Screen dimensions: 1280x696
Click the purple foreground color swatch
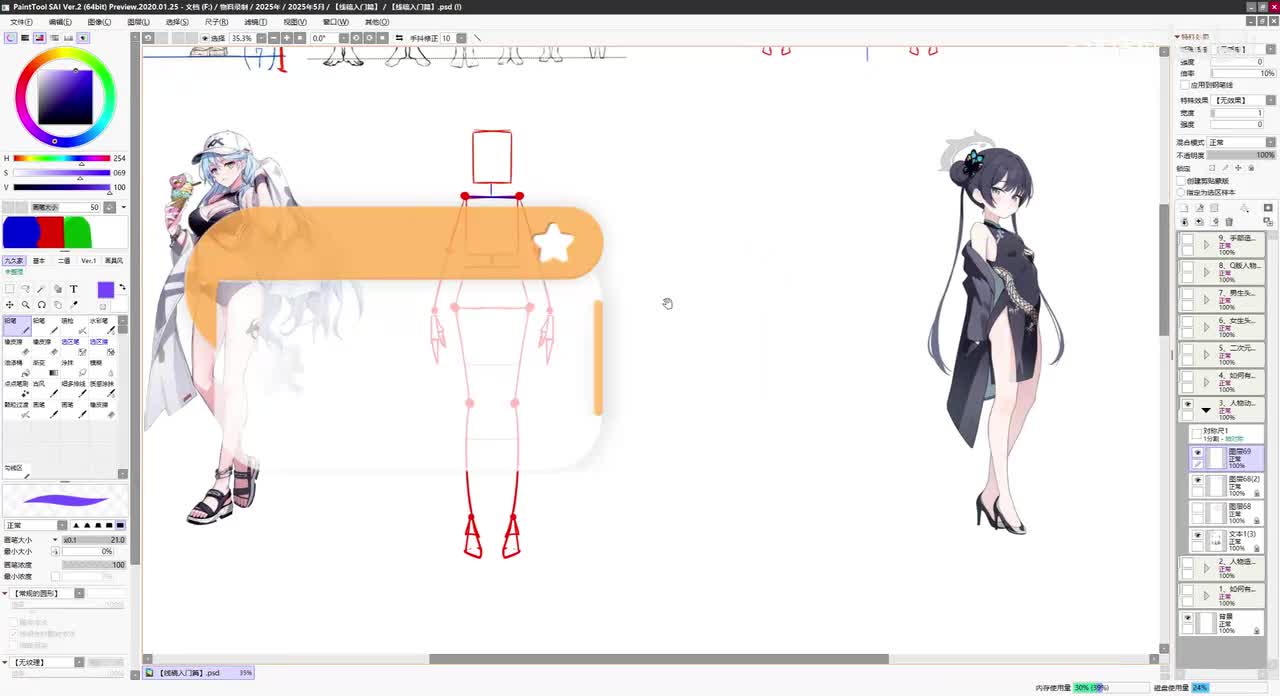pos(105,290)
